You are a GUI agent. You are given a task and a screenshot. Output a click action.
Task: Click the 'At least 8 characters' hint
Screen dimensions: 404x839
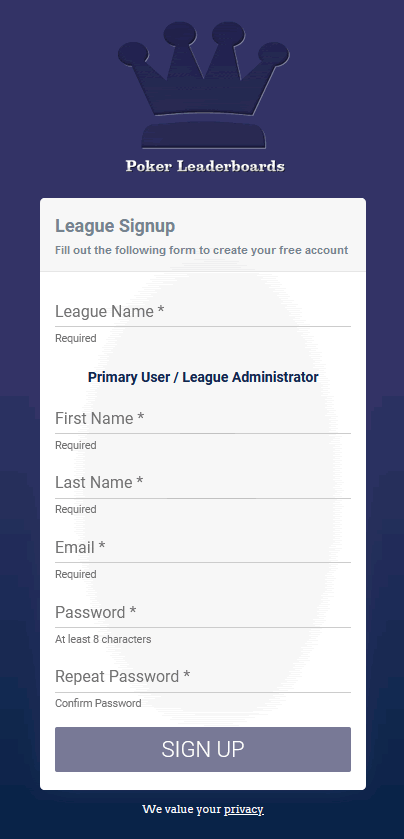[x=103, y=639]
